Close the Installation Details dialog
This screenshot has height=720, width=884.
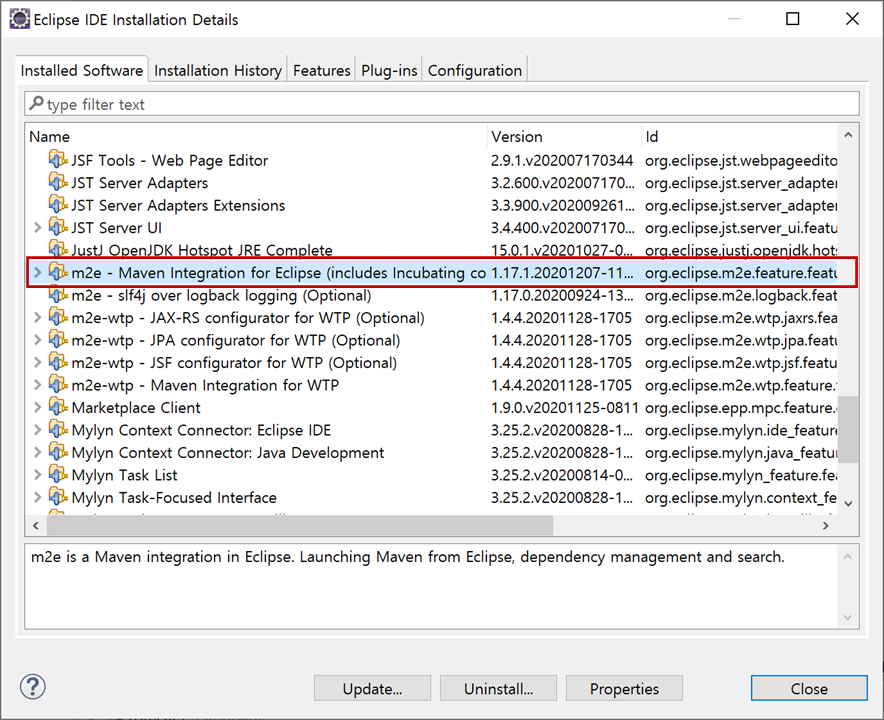click(809, 688)
